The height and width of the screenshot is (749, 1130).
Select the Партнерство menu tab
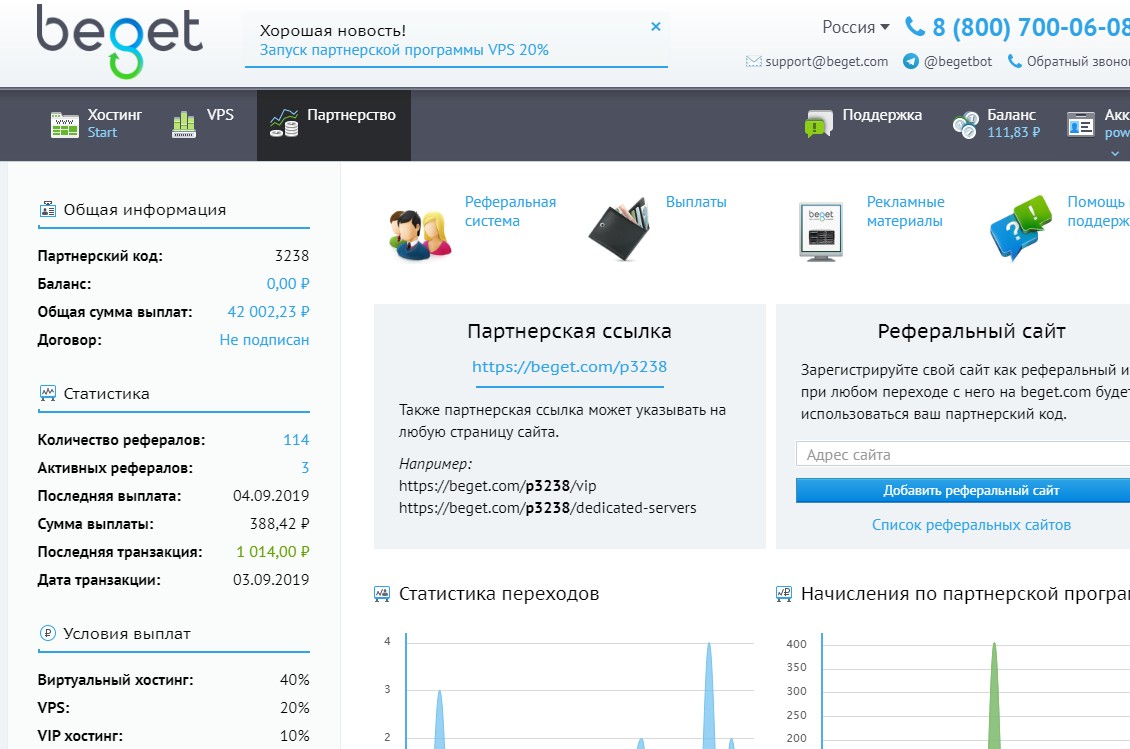(334, 125)
